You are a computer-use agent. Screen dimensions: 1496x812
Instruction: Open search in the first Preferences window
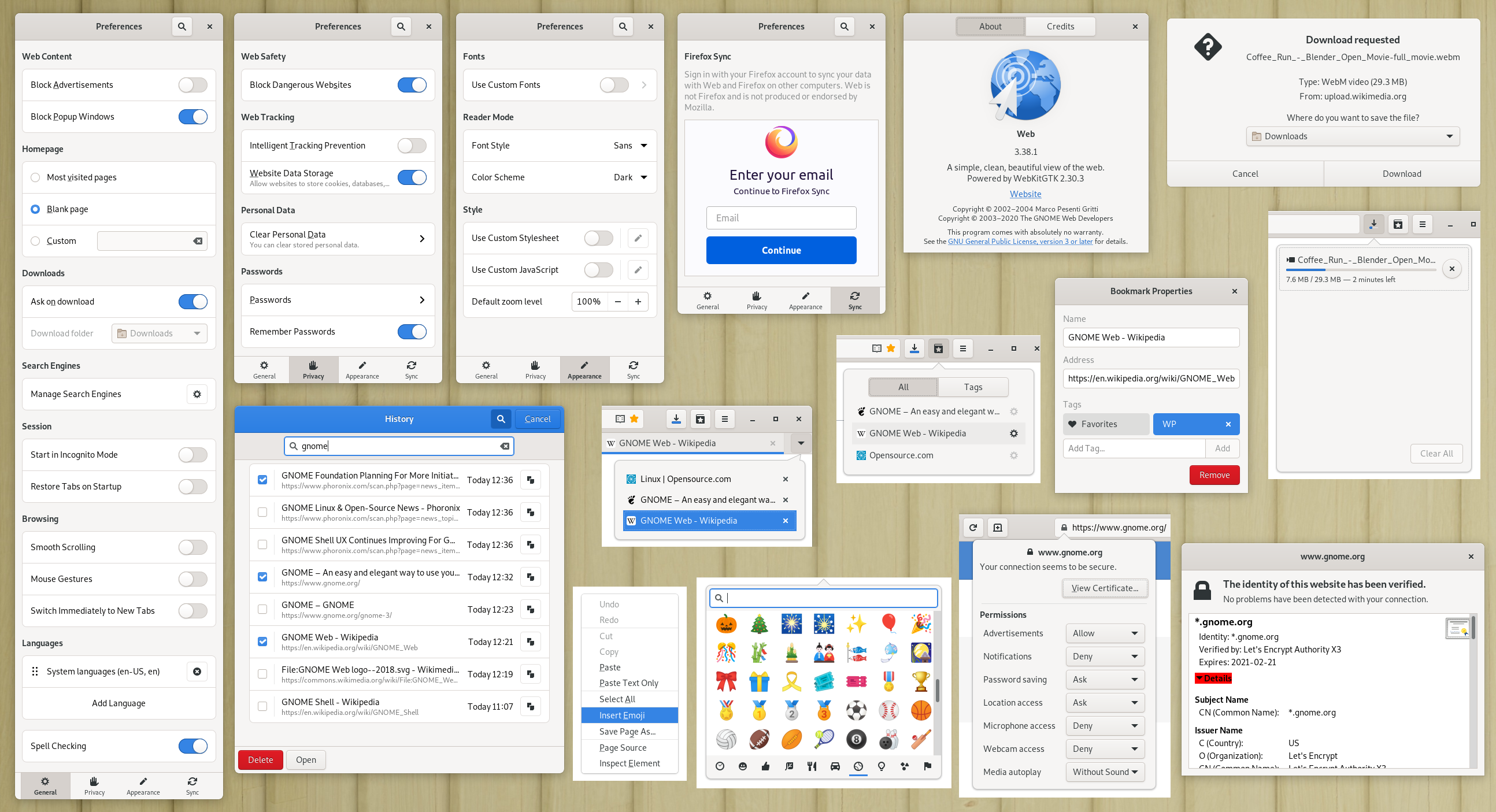[x=182, y=26]
